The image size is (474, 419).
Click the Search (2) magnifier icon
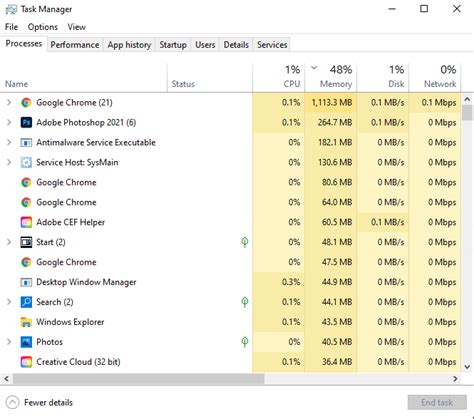26,302
